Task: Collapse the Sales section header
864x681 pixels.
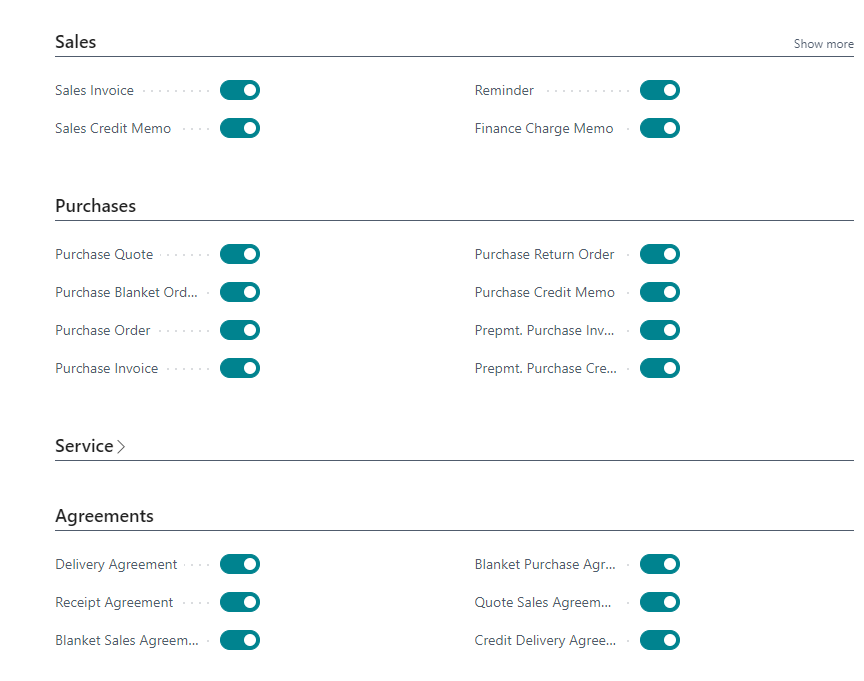Action: tap(76, 42)
